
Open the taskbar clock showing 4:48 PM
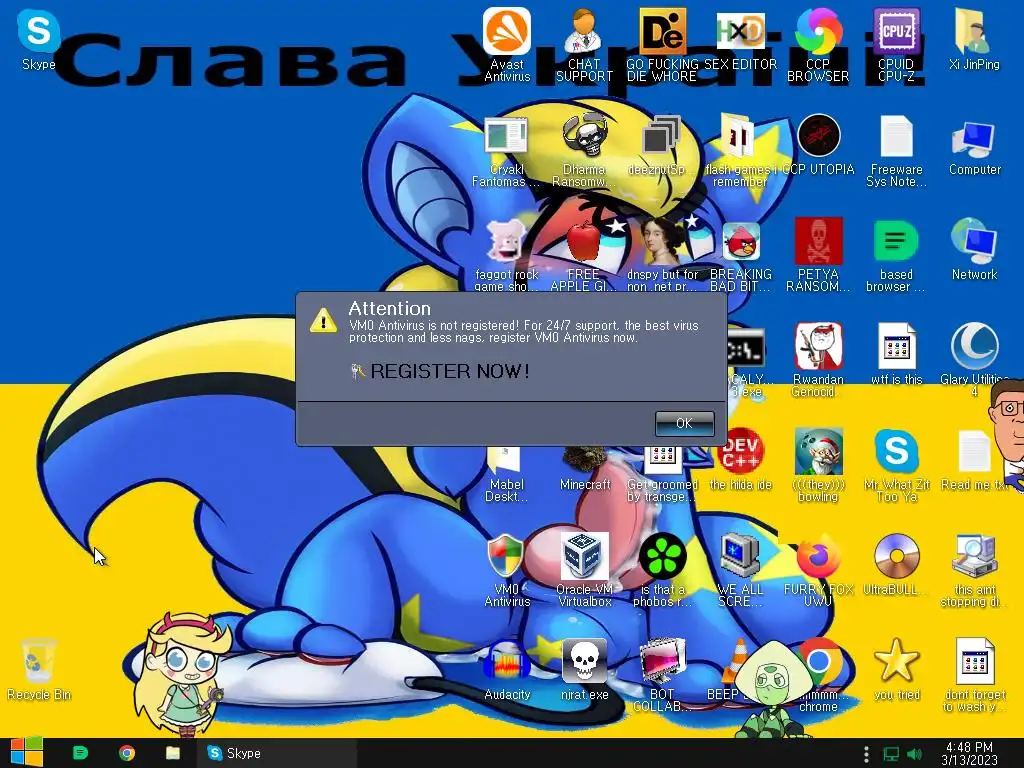pos(969,753)
